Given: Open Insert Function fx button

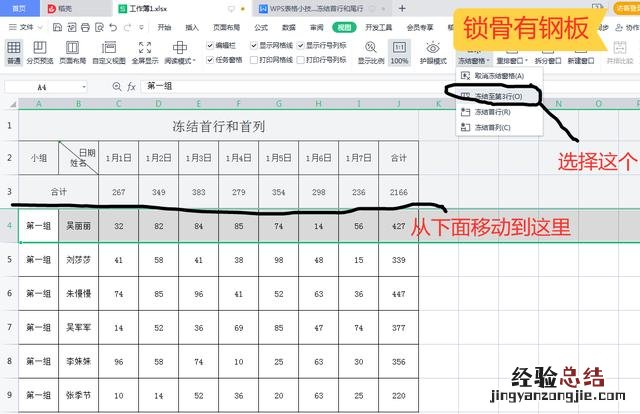Looking at the screenshot, I should coord(131,87).
